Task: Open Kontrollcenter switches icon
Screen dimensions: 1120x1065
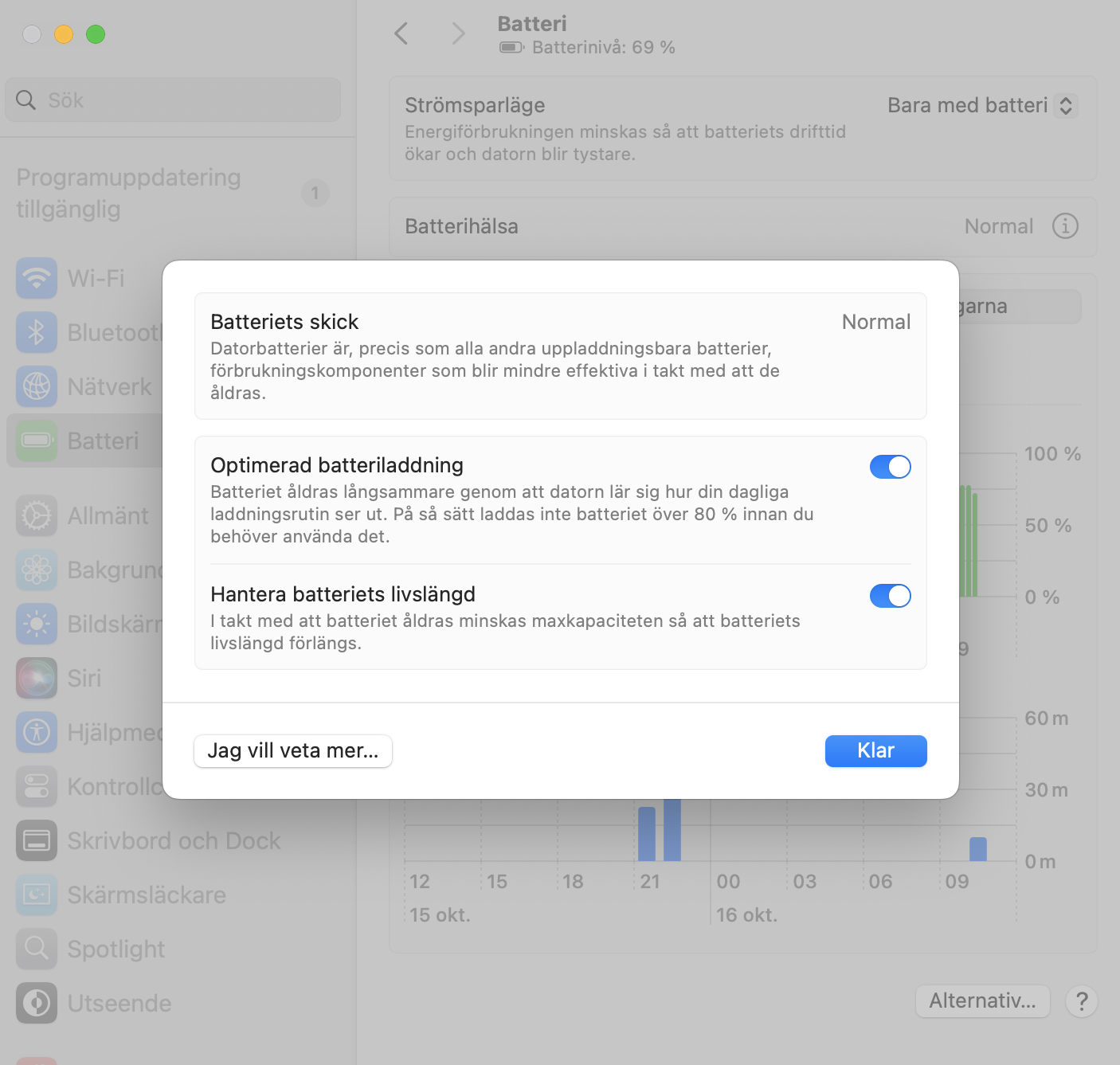Action: [x=37, y=786]
